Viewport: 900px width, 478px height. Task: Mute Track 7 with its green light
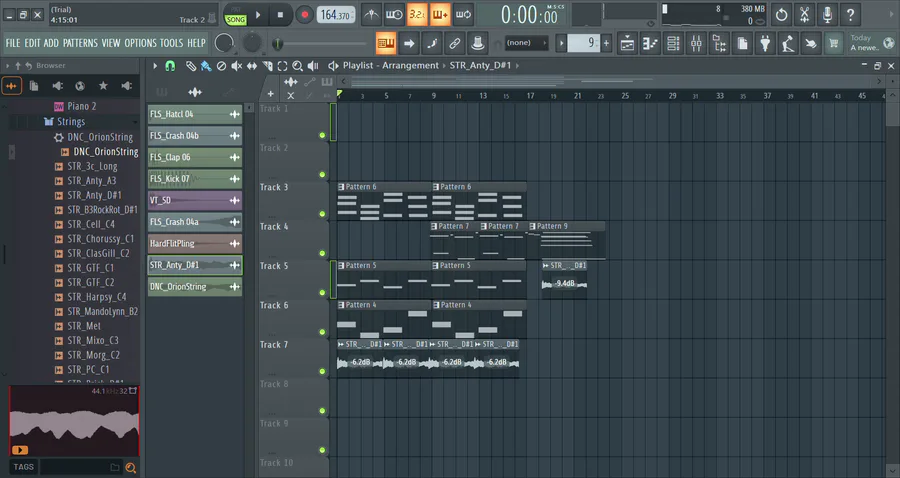pos(322,371)
